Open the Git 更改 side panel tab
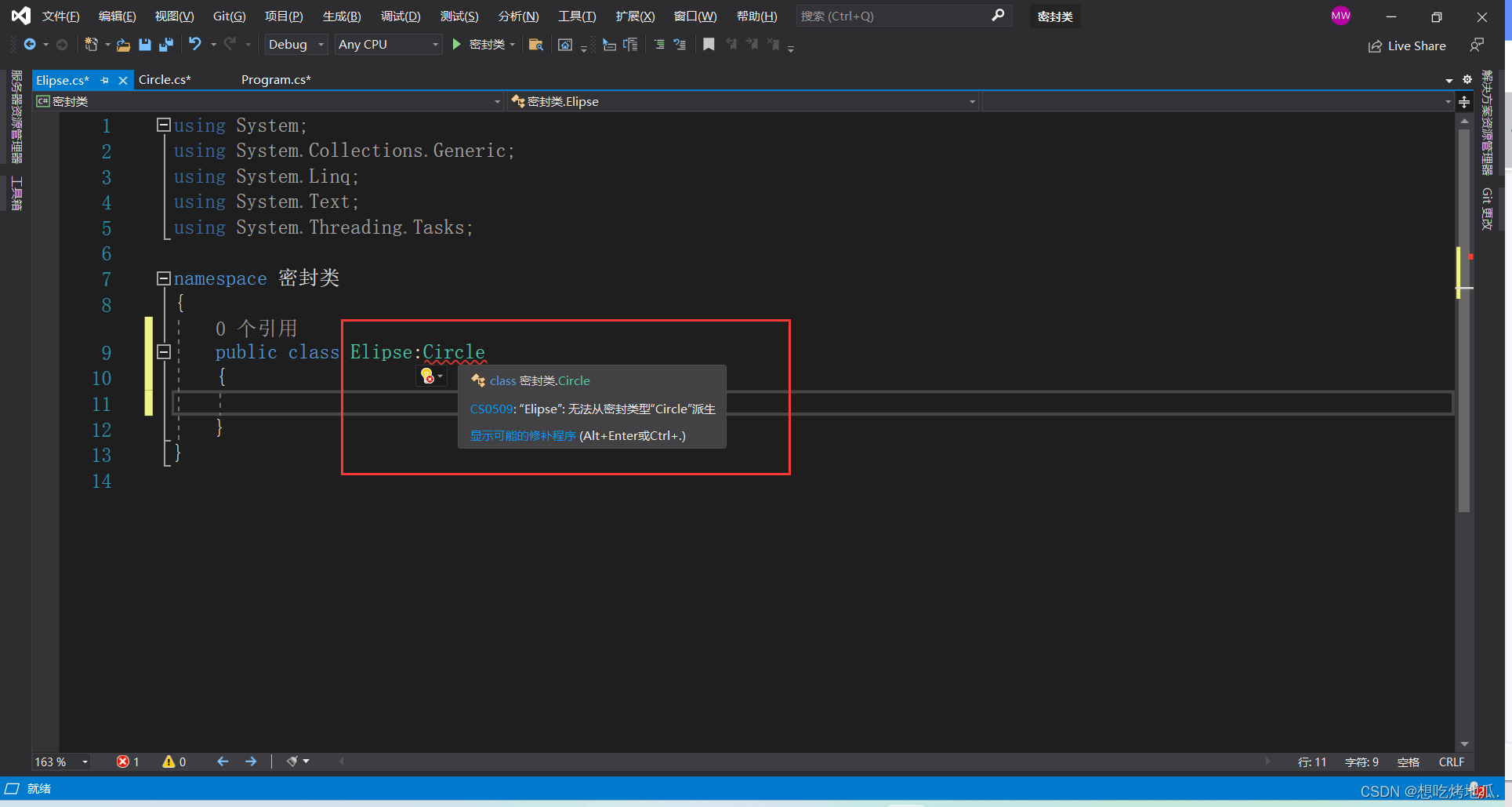Viewport: 1512px width, 807px height. [x=1486, y=209]
